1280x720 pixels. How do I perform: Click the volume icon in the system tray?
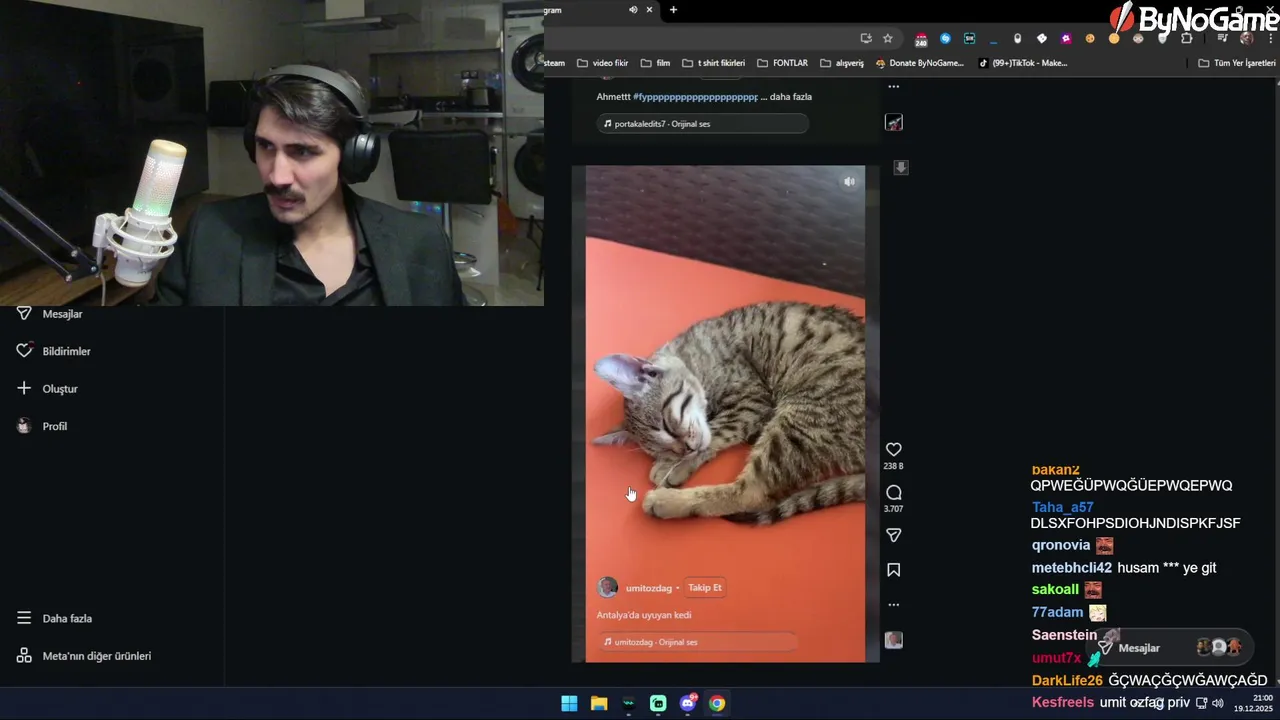[1217, 703]
